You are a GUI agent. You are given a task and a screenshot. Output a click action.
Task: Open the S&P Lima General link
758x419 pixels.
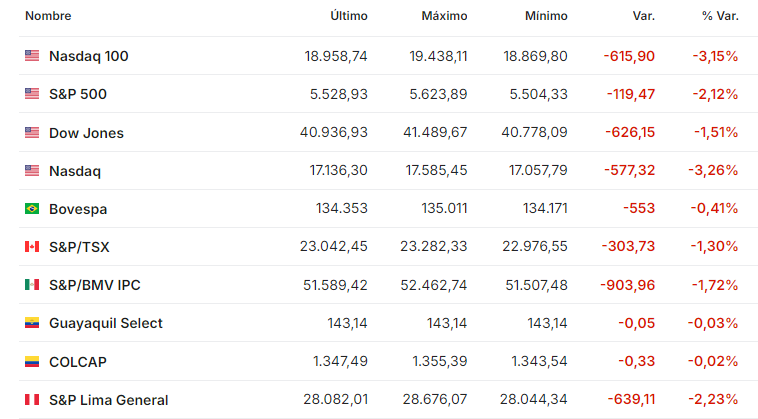pyautogui.click(x=109, y=400)
